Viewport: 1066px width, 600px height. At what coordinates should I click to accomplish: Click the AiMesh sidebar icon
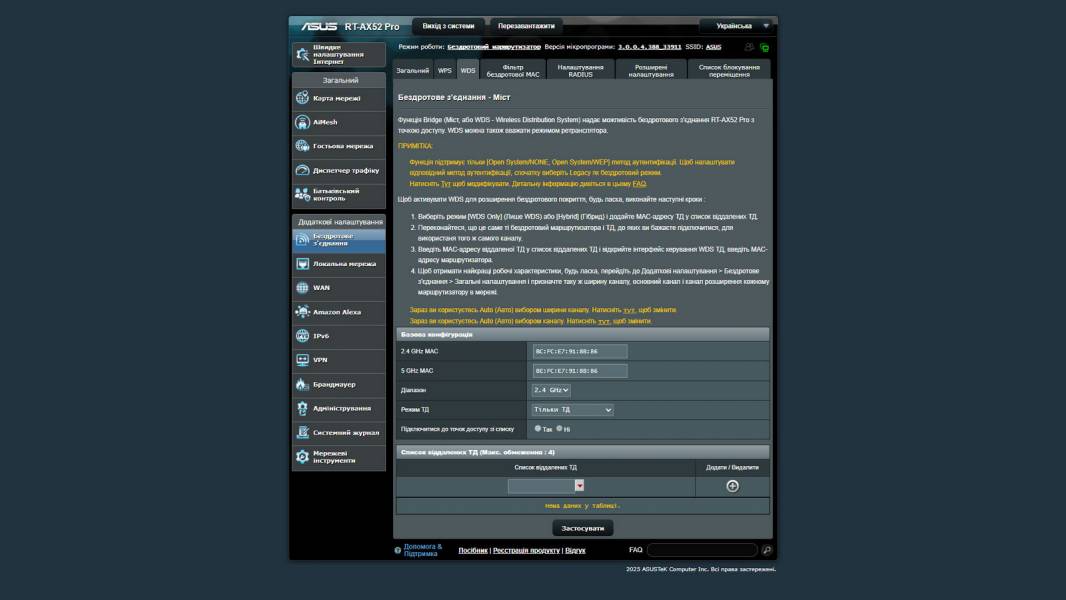[x=303, y=122]
